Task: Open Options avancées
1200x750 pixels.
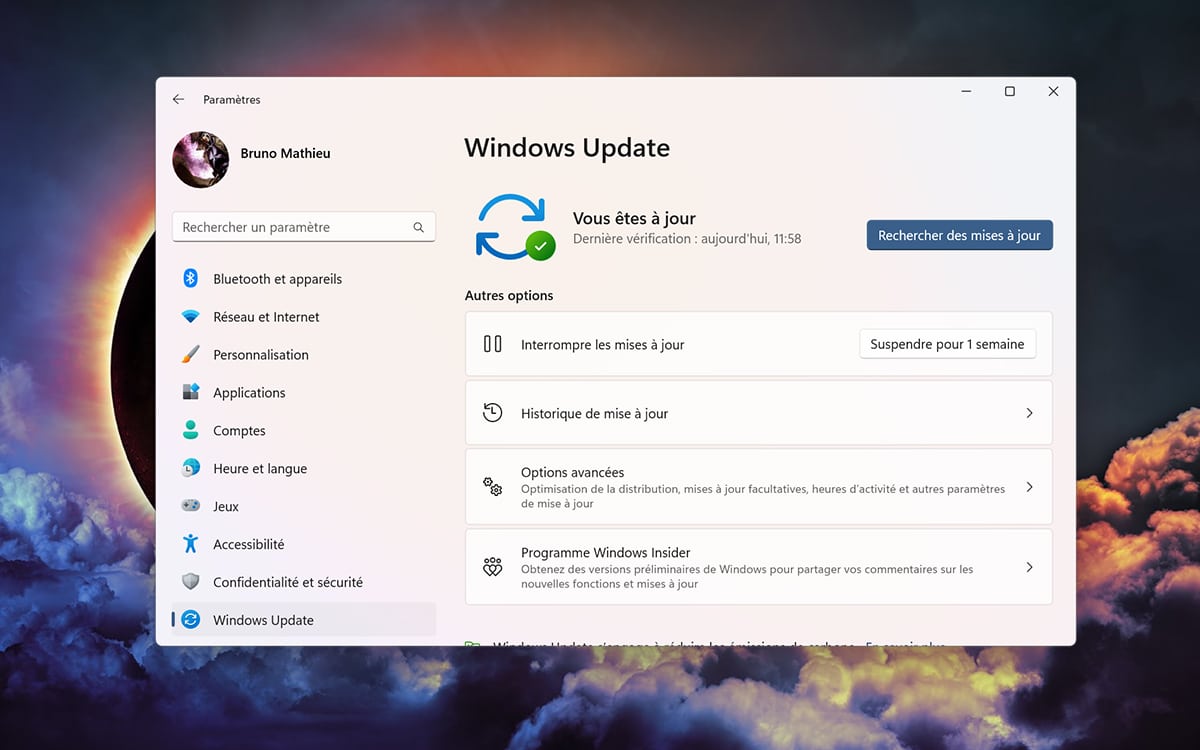Action: [x=759, y=487]
